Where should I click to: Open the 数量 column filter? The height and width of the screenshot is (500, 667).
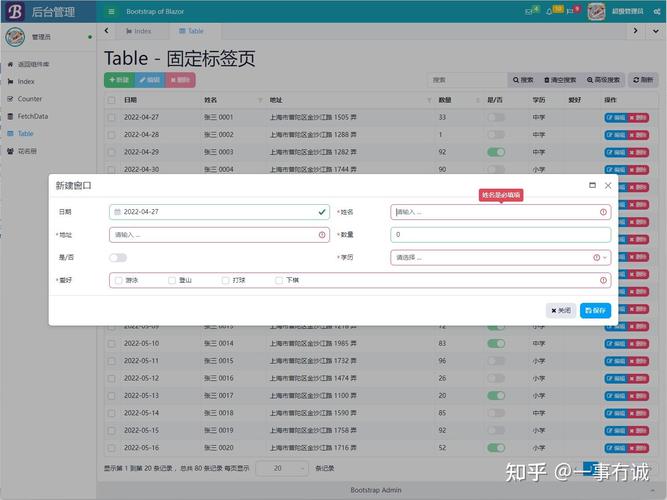point(478,100)
